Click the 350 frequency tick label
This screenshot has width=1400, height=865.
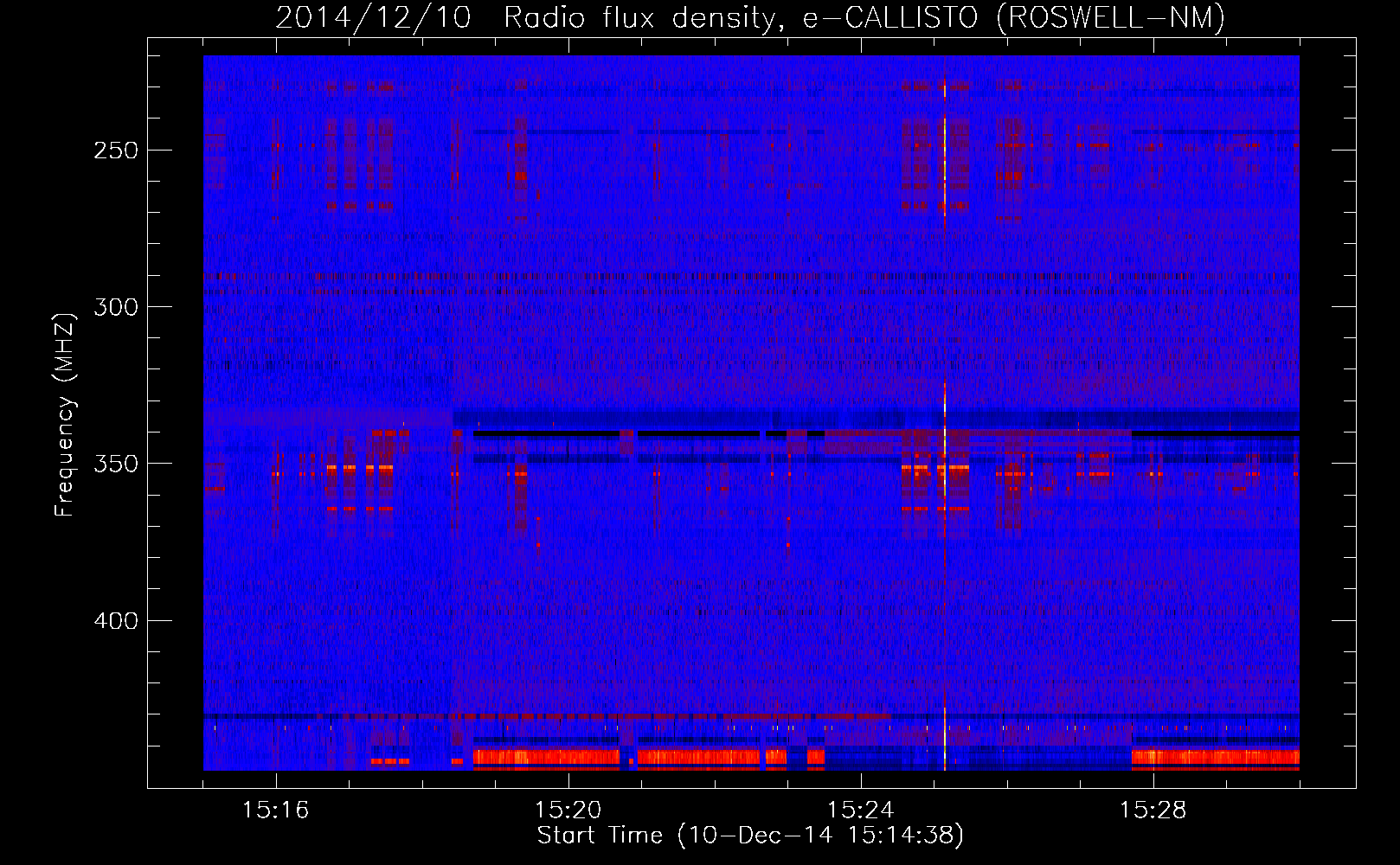(116, 464)
